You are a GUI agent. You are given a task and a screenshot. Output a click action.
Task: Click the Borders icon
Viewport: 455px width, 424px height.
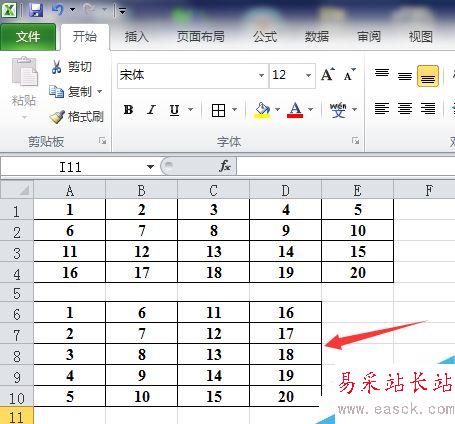pyautogui.click(x=218, y=110)
